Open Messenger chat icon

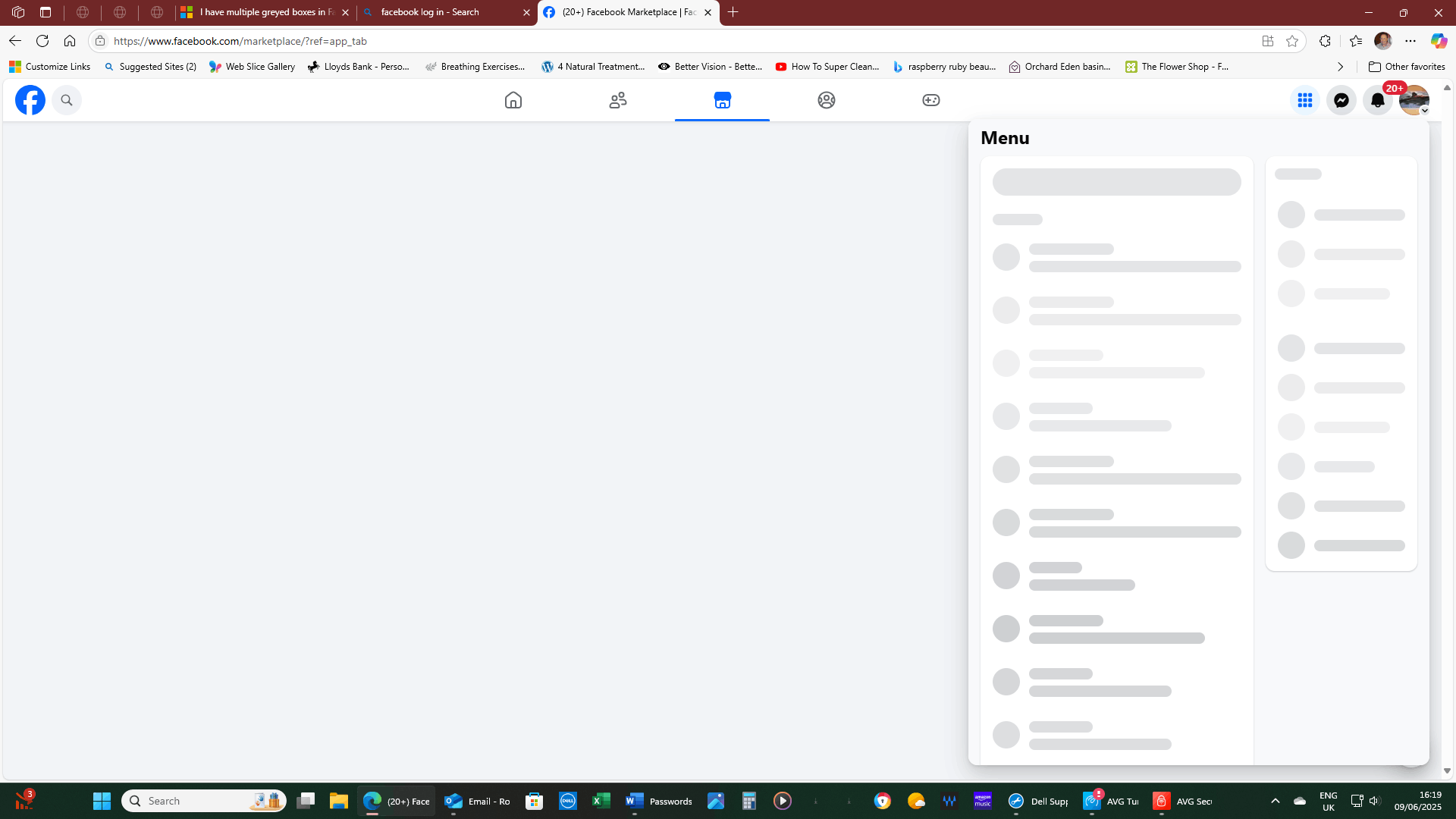[x=1341, y=100]
